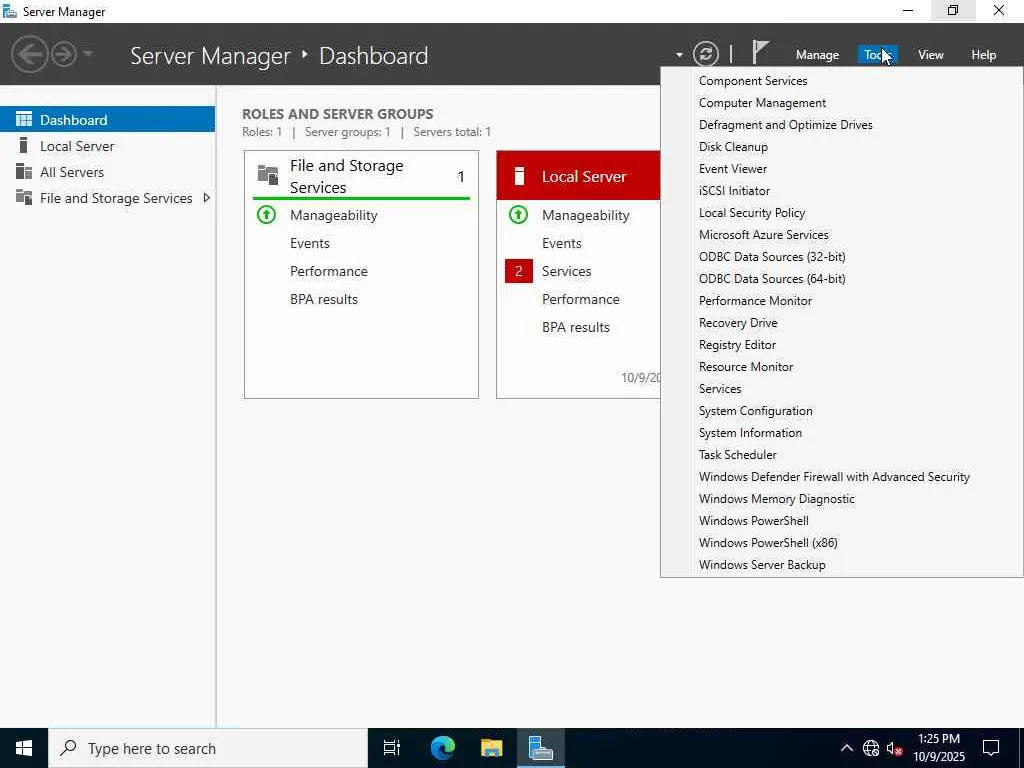Click the green Manageability icon in File and Storage tile
The image size is (1024, 768).
pyautogui.click(x=266, y=215)
